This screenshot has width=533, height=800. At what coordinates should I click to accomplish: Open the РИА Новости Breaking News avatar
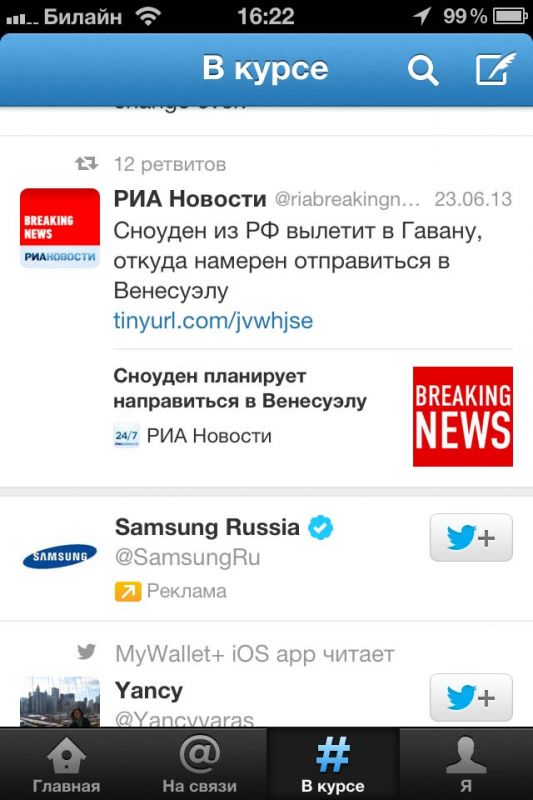(60, 228)
